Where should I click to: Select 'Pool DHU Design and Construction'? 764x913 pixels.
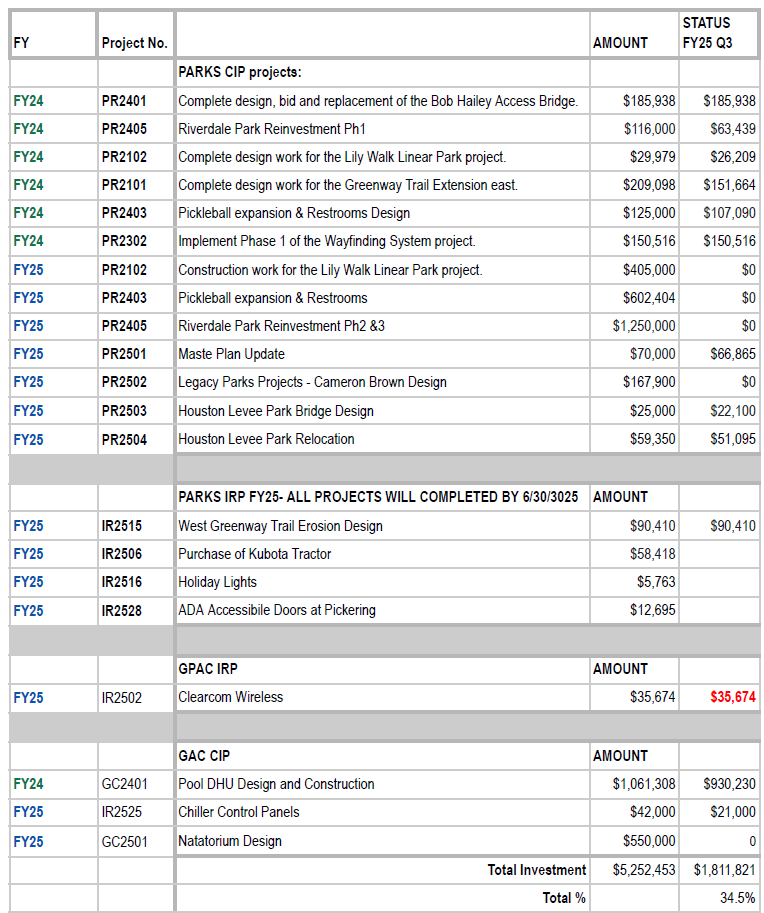click(276, 784)
